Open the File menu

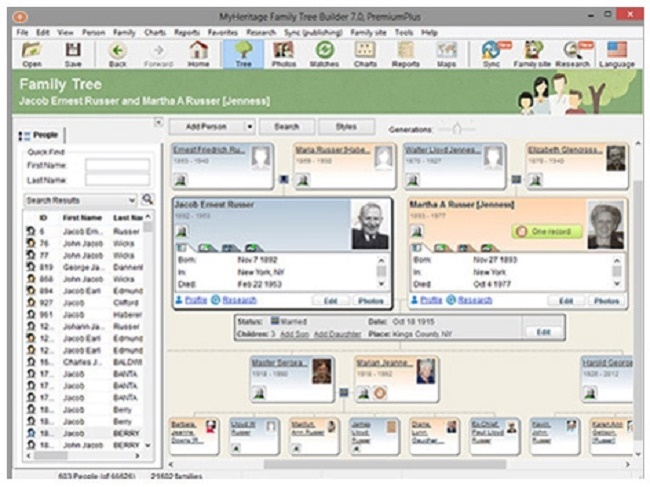click(x=22, y=32)
